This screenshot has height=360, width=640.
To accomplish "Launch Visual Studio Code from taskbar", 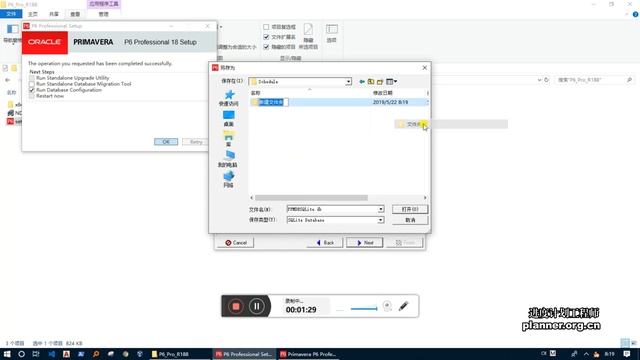I will [51, 354].
